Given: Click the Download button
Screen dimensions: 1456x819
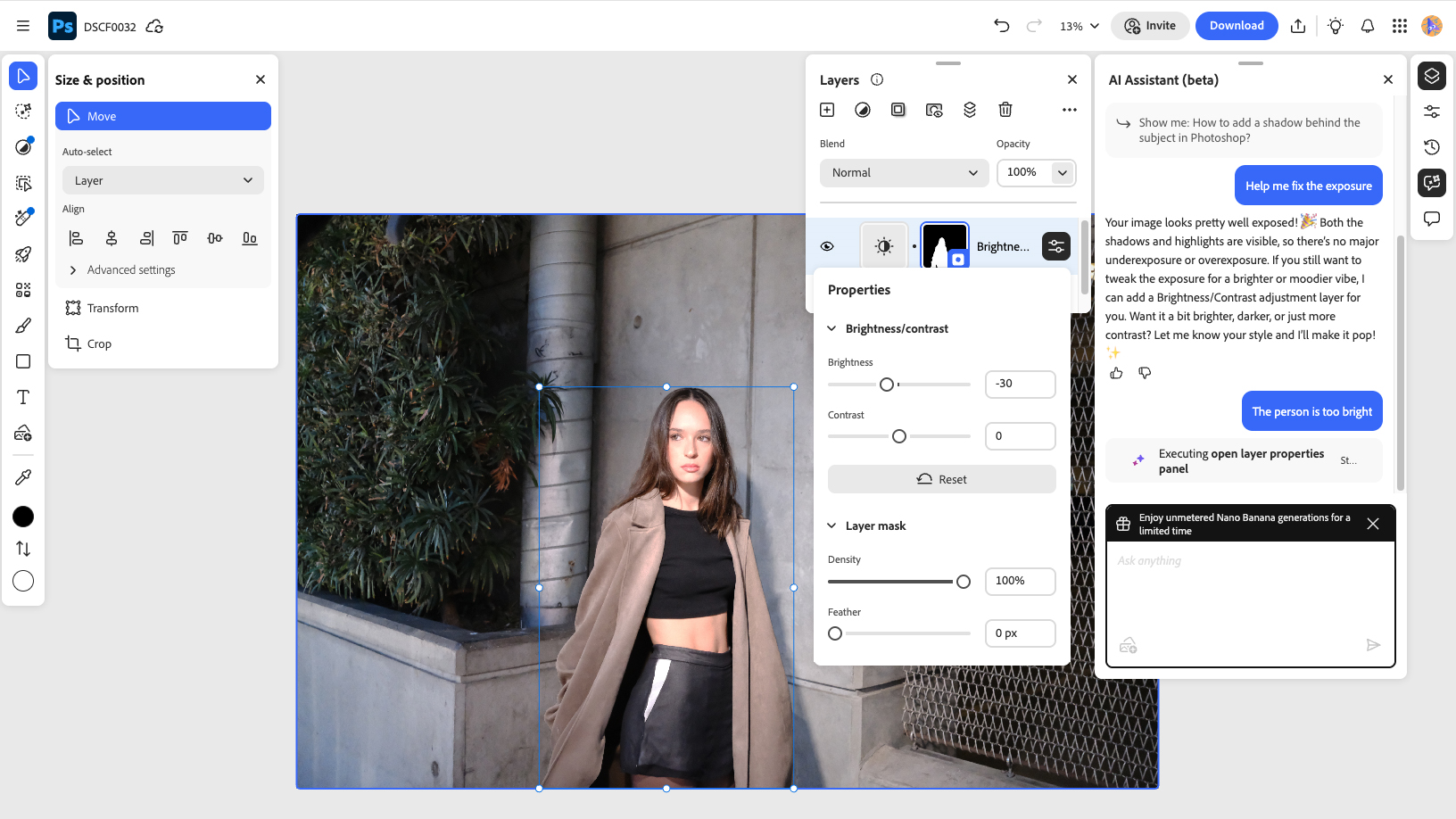Looking at the screenshot, I should (1237, 25).
